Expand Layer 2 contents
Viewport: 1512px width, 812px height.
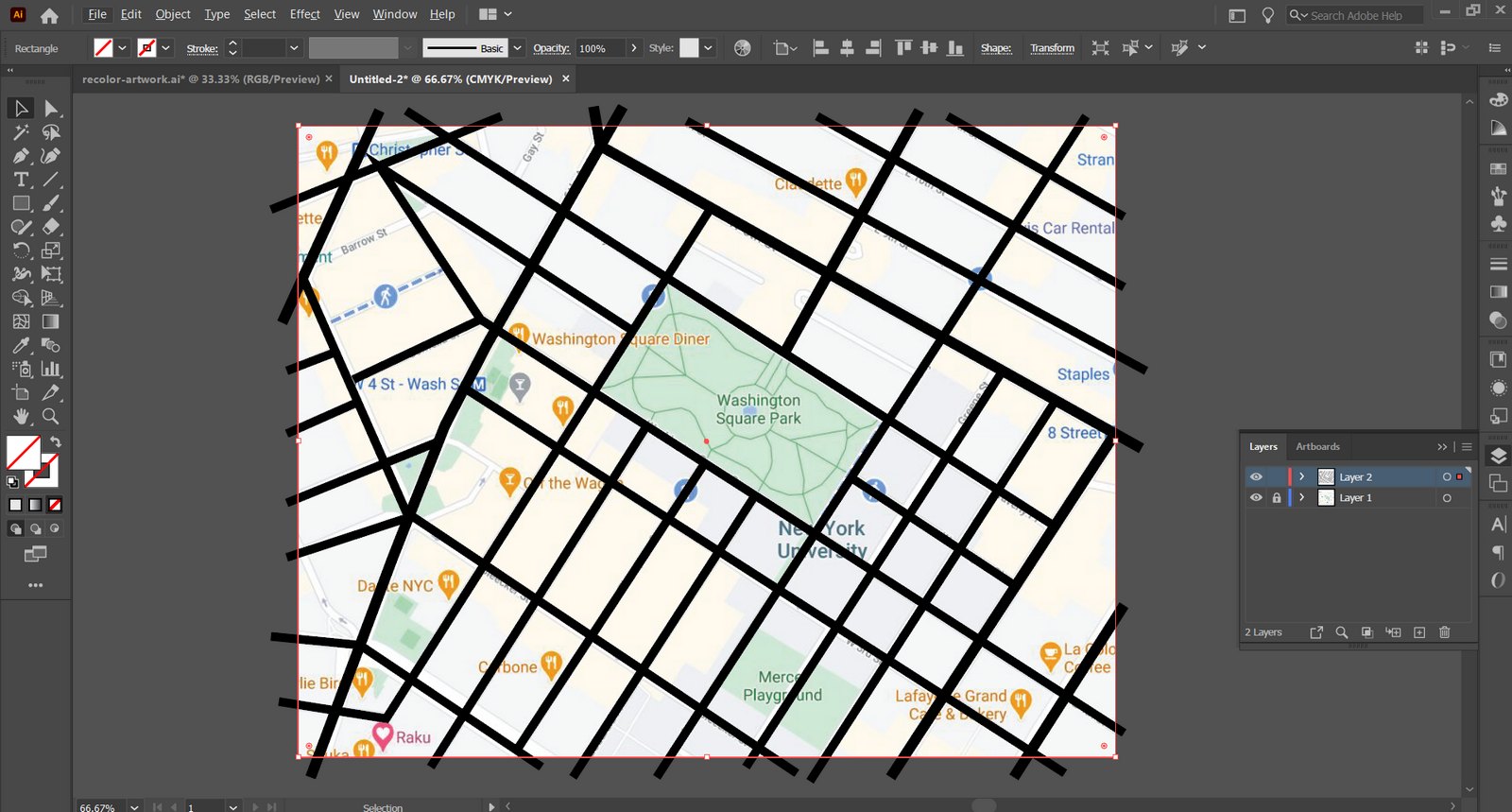coord(1302,477)
